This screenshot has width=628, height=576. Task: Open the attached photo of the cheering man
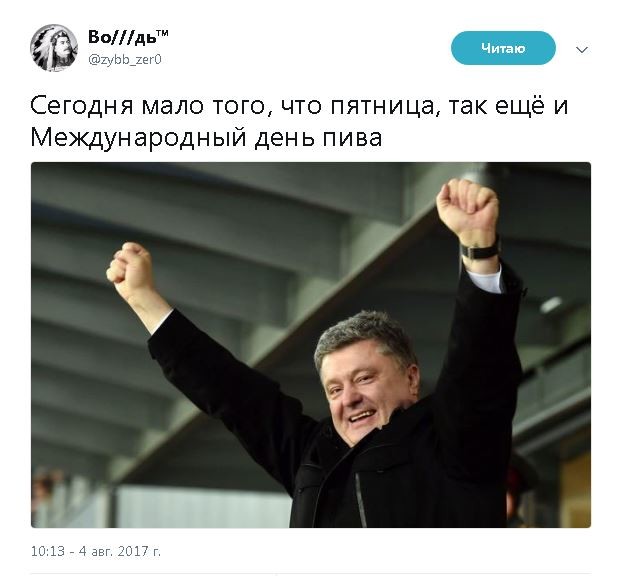pos(311,345)
